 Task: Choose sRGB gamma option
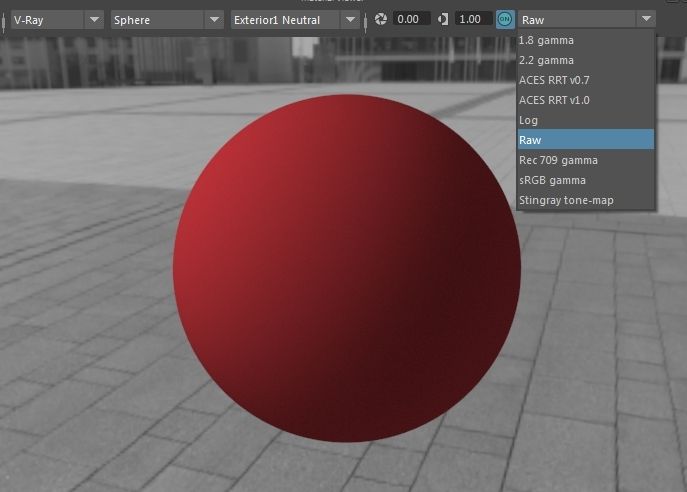[x=586, y=180]
